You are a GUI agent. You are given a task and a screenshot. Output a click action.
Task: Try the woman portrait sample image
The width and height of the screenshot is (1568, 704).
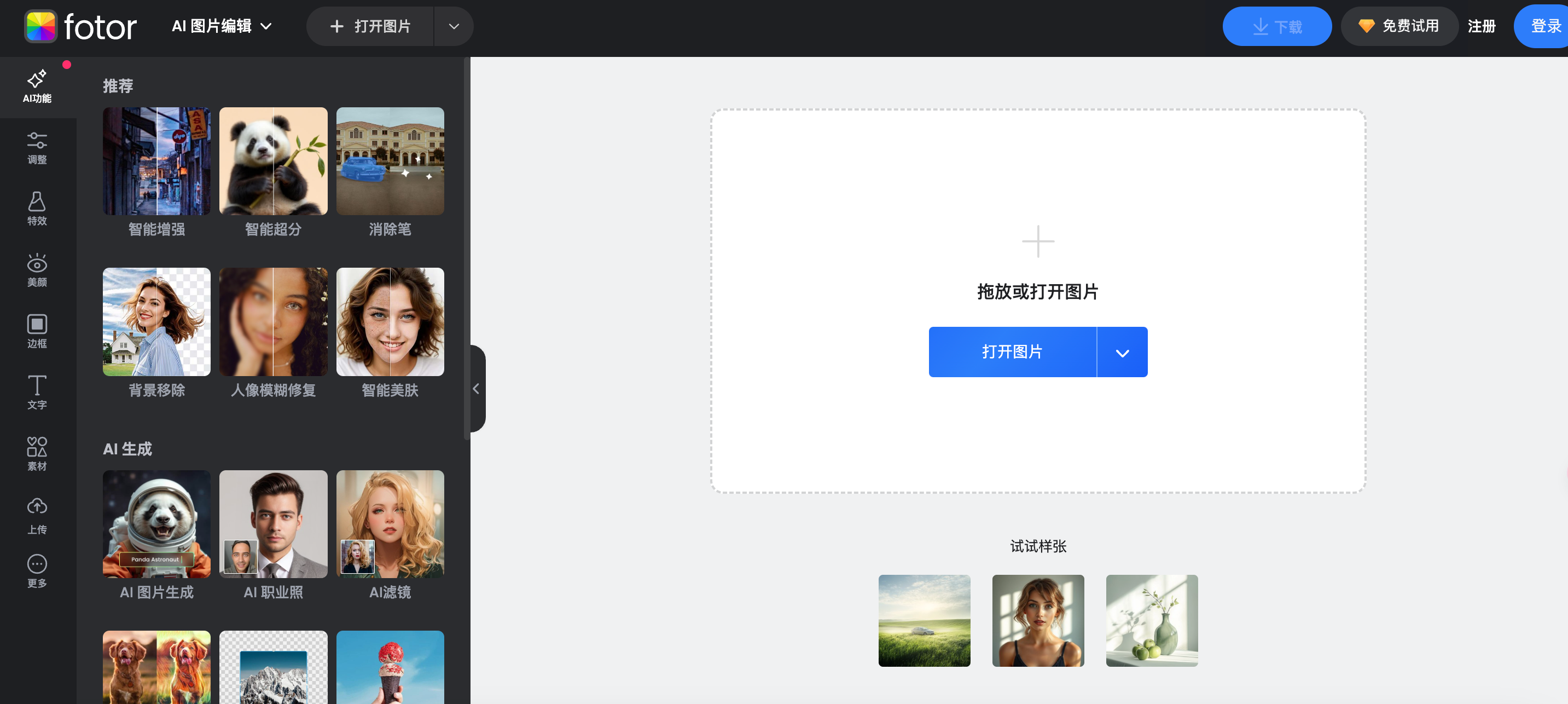1038,621
